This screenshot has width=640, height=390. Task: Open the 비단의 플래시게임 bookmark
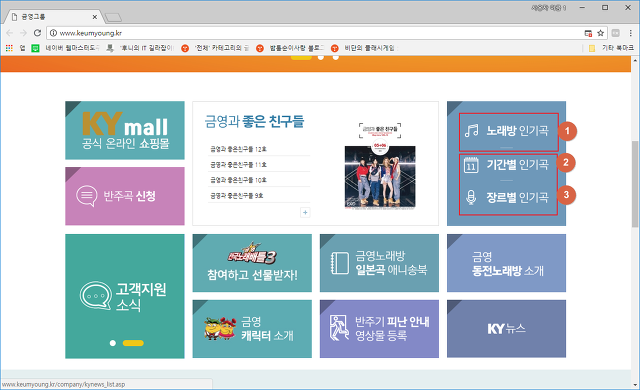click(x=365, y=48)
